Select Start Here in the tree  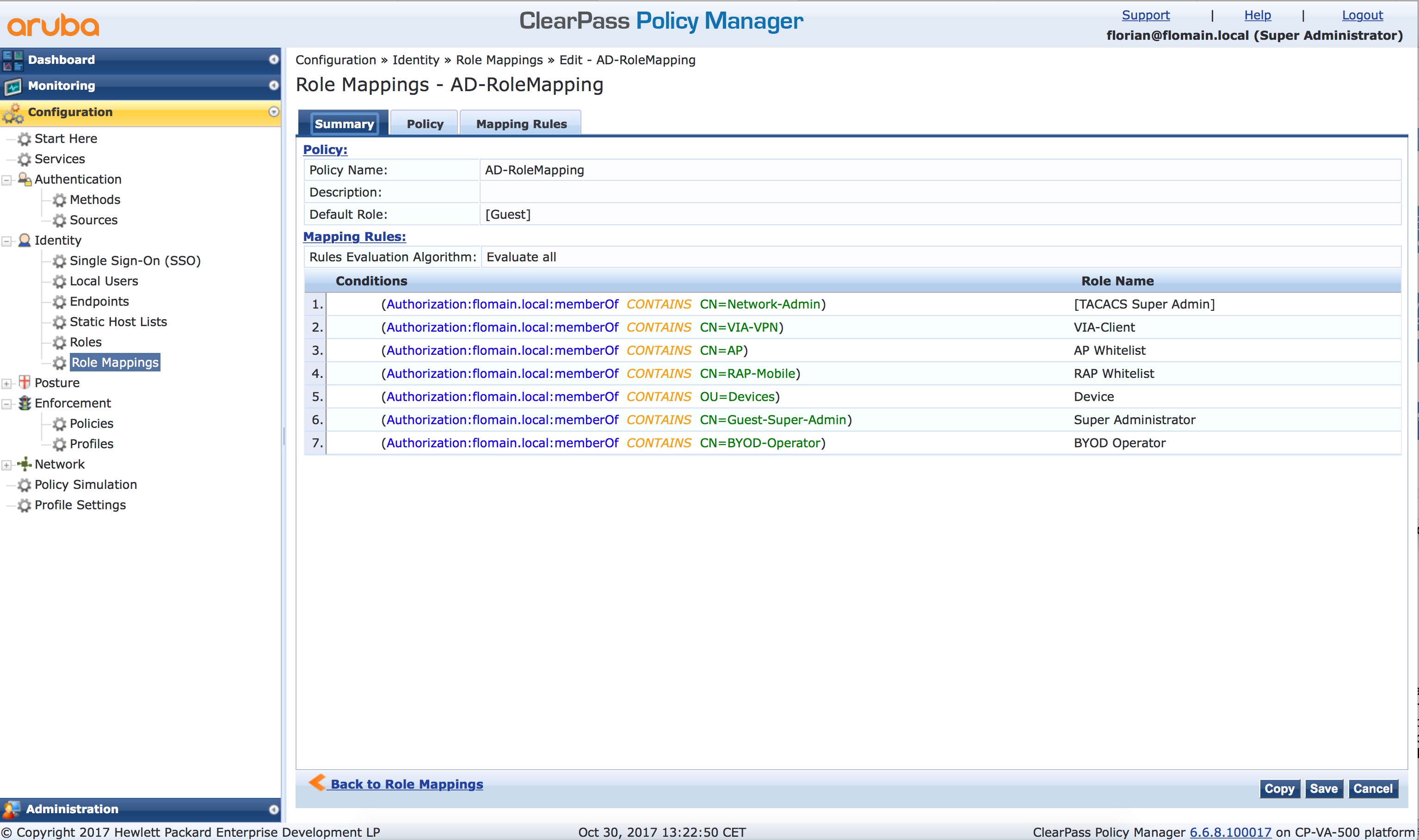[66, 139]
